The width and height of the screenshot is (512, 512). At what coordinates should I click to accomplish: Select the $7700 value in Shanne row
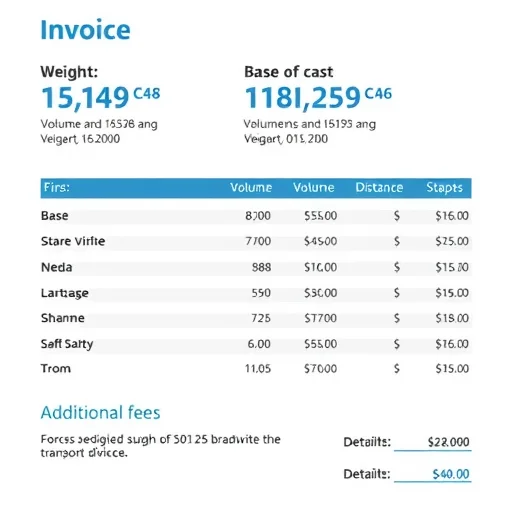click(x=320, y=318)
